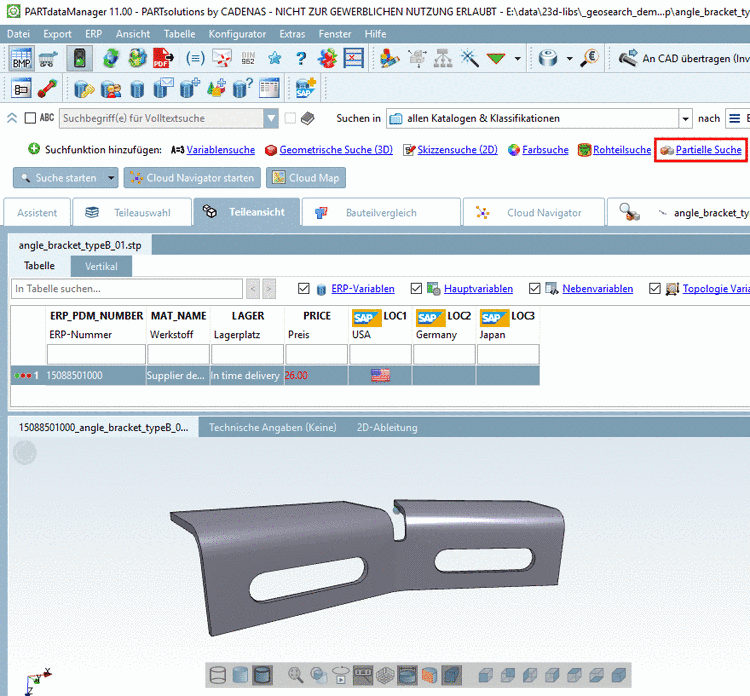
Task: Click the Cloud Navigator starten button
Action: 192,178
